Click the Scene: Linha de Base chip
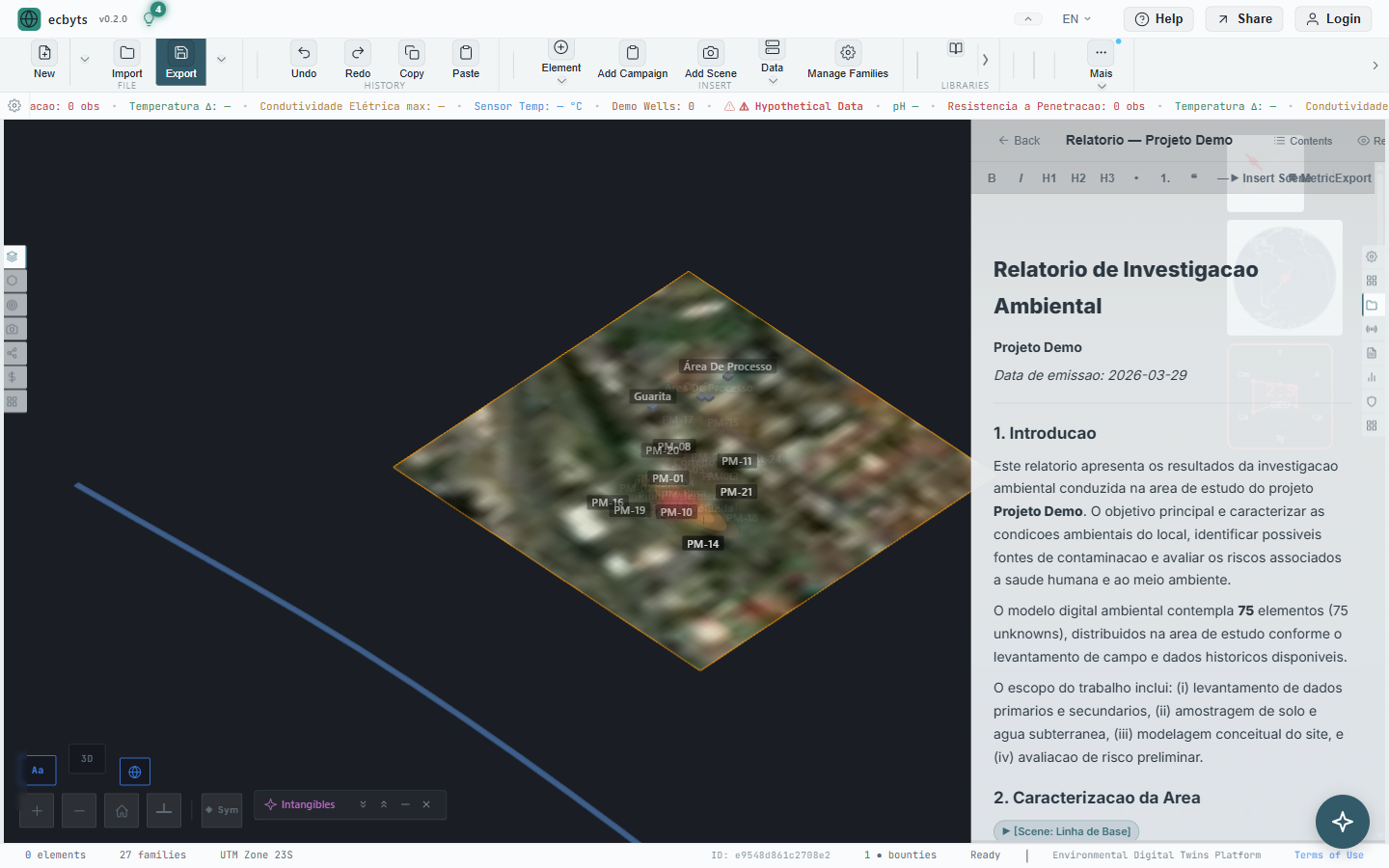This screenshot has height=868, width=1389. coord(1066,831)
